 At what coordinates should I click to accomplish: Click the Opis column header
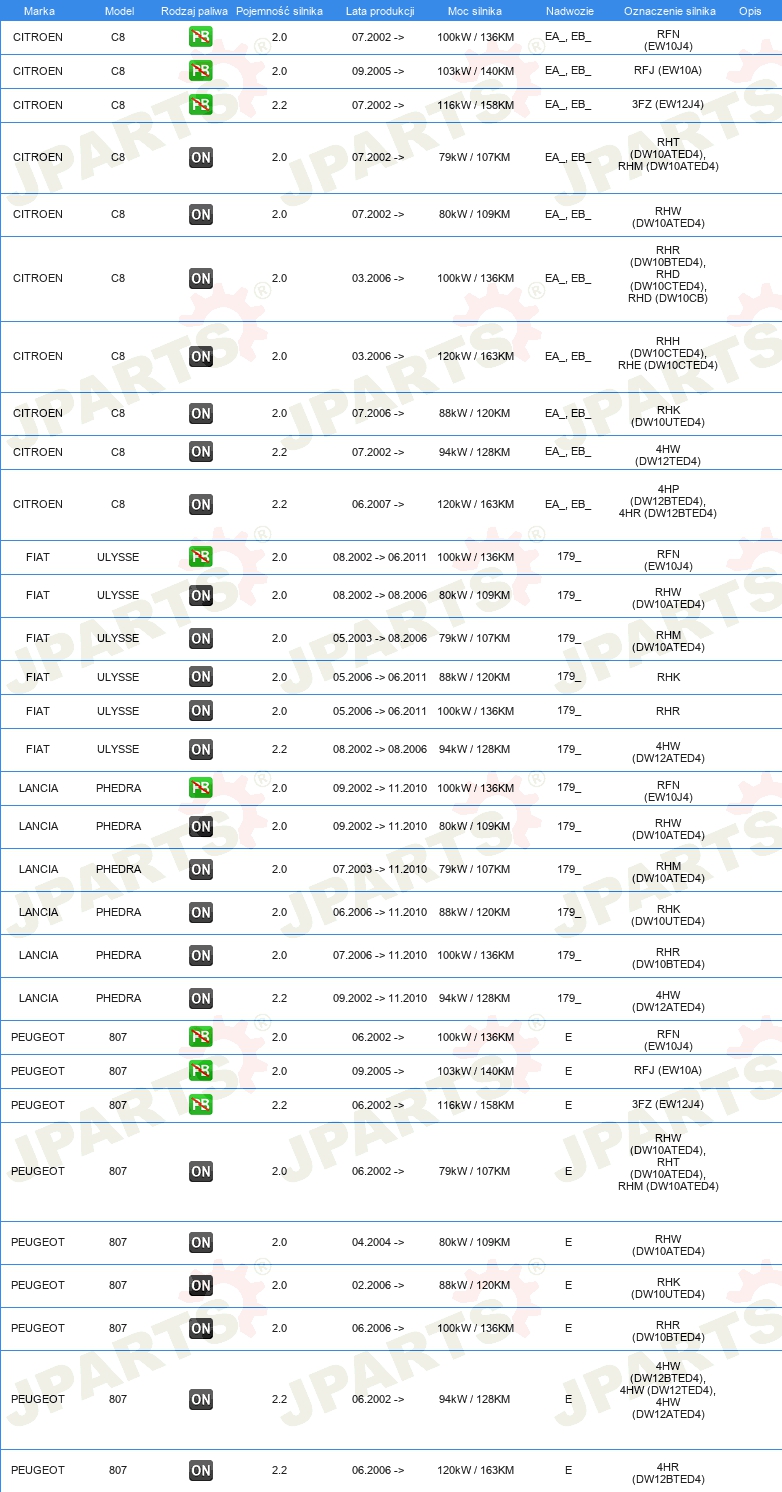[749, 11]
